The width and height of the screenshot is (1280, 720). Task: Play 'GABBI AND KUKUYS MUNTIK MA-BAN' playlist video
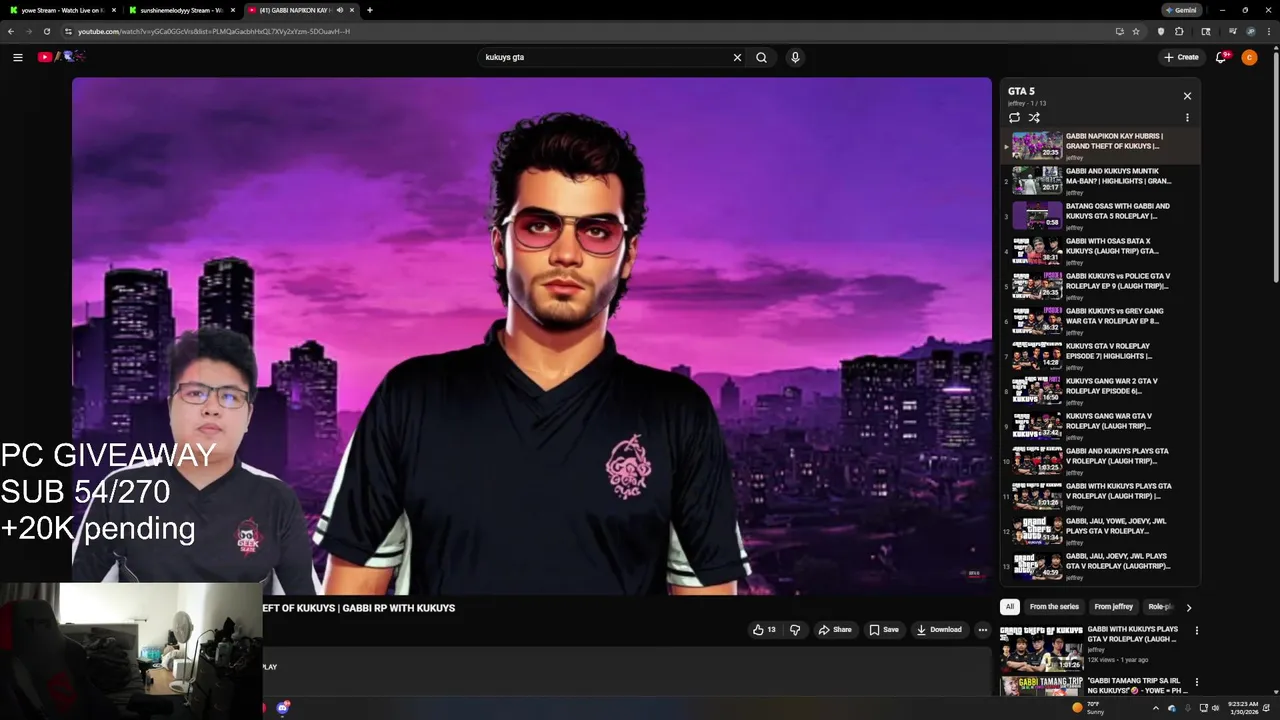[x=1101, y=181]
